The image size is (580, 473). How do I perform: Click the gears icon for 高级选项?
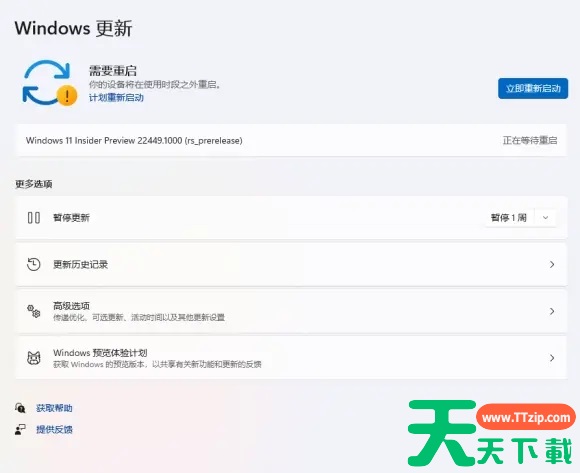tap(34, 311)
